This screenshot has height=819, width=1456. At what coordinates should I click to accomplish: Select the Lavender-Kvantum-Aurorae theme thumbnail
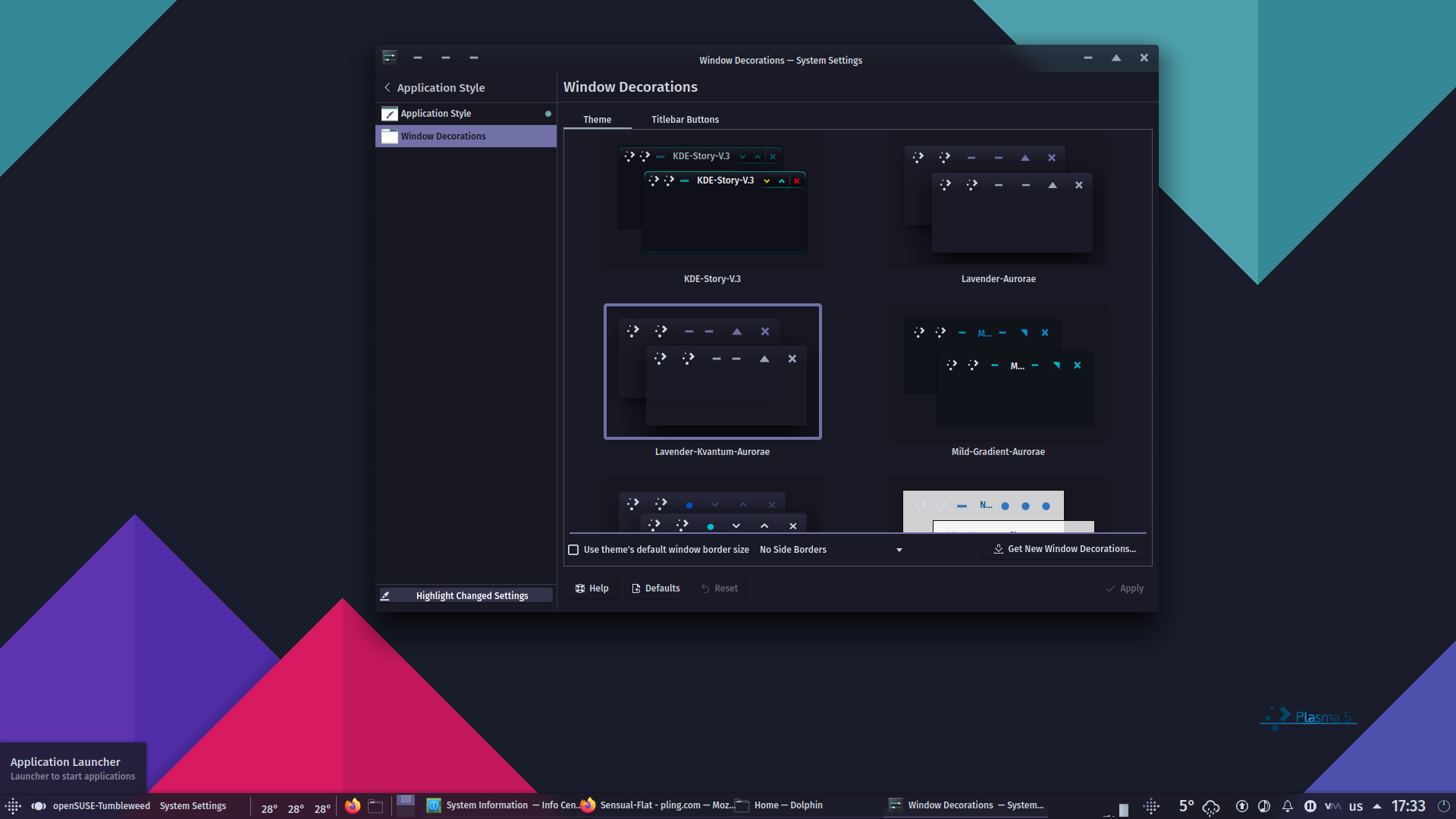(x=712, y=372)
